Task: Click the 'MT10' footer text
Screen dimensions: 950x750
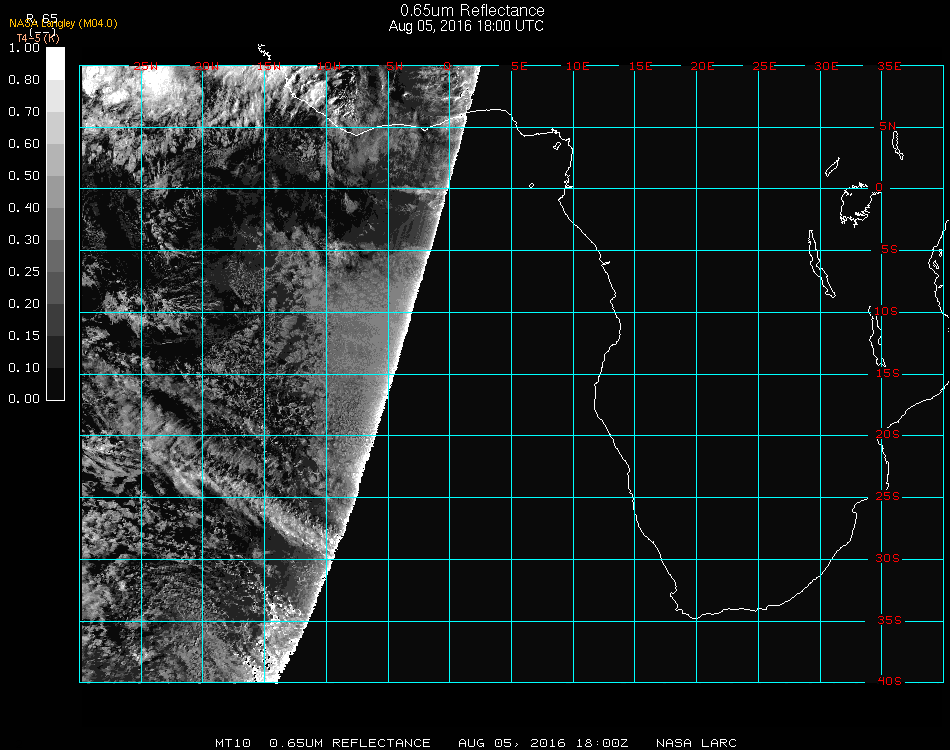Action: point(233,743)
